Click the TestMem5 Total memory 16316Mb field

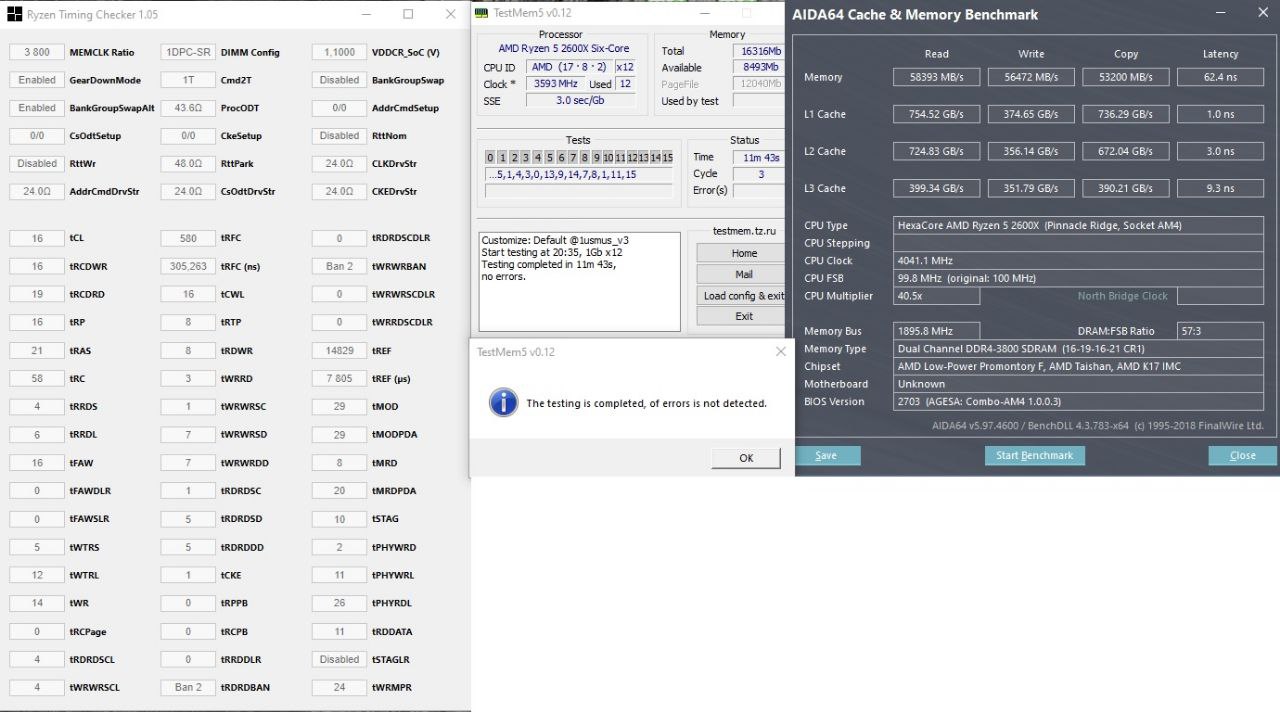tap(758, 51)
